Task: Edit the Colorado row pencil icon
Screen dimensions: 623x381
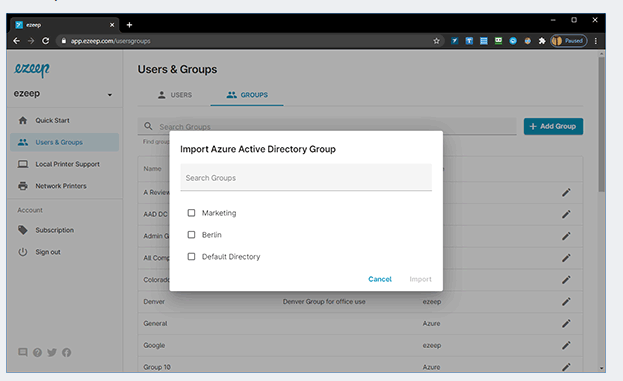Action: 566,280
